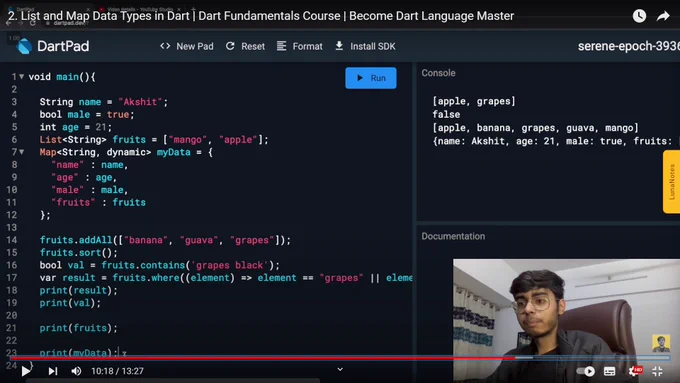The image size is (680, 383).
Task: Click on the "Akshit" string in code
Action: [140, 102]
